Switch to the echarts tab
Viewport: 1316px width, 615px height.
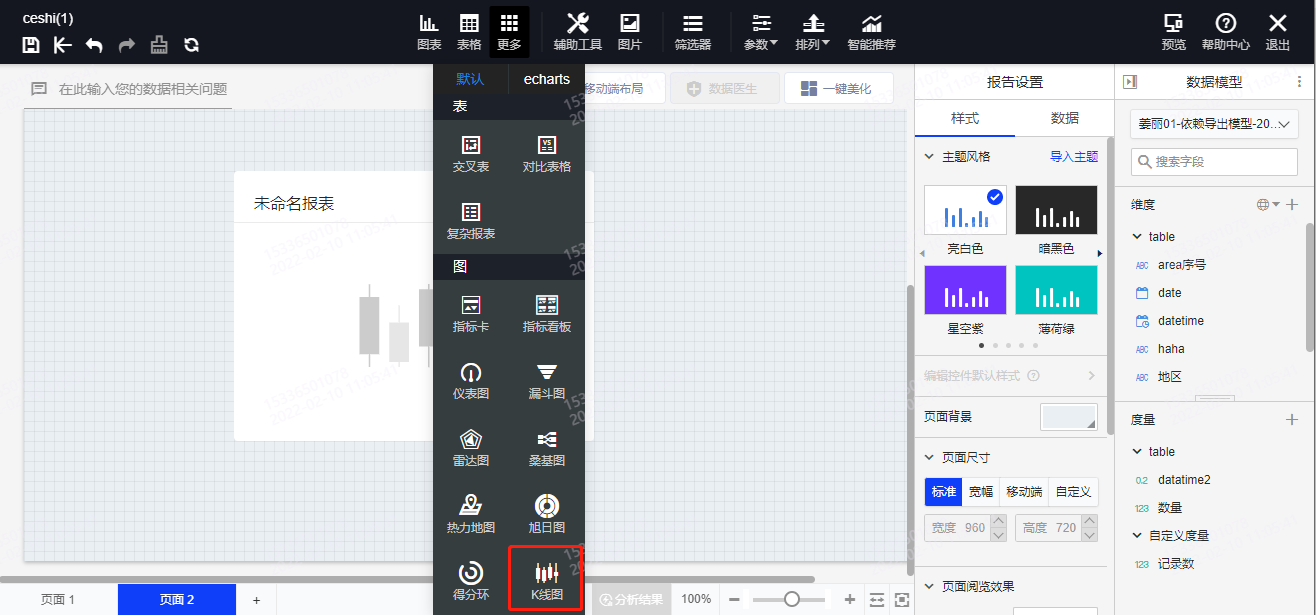tap(547, 79)
